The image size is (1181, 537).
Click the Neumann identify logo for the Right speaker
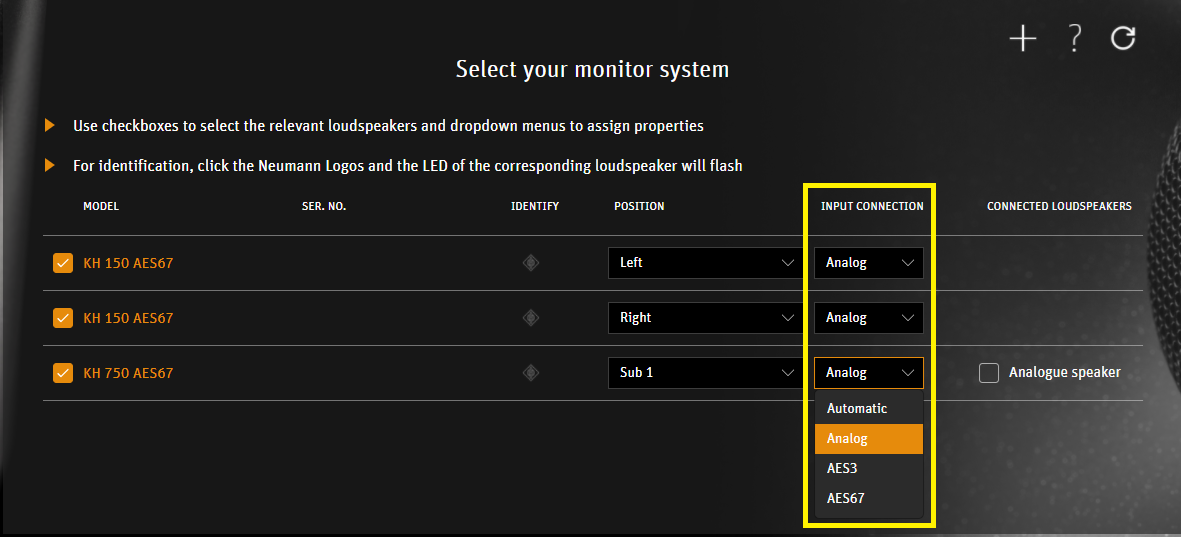(x=531, y=318)
